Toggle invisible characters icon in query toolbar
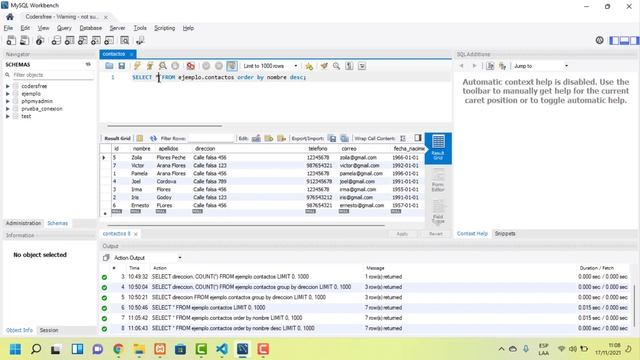Viewport: 640px width, 360px height. 349,66
